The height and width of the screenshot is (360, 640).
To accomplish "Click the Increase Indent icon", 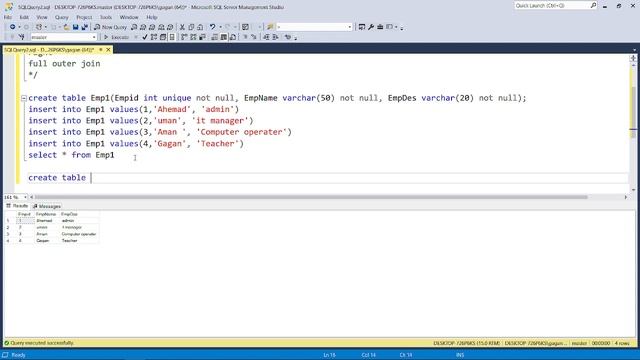I will [x=275, y=37].
